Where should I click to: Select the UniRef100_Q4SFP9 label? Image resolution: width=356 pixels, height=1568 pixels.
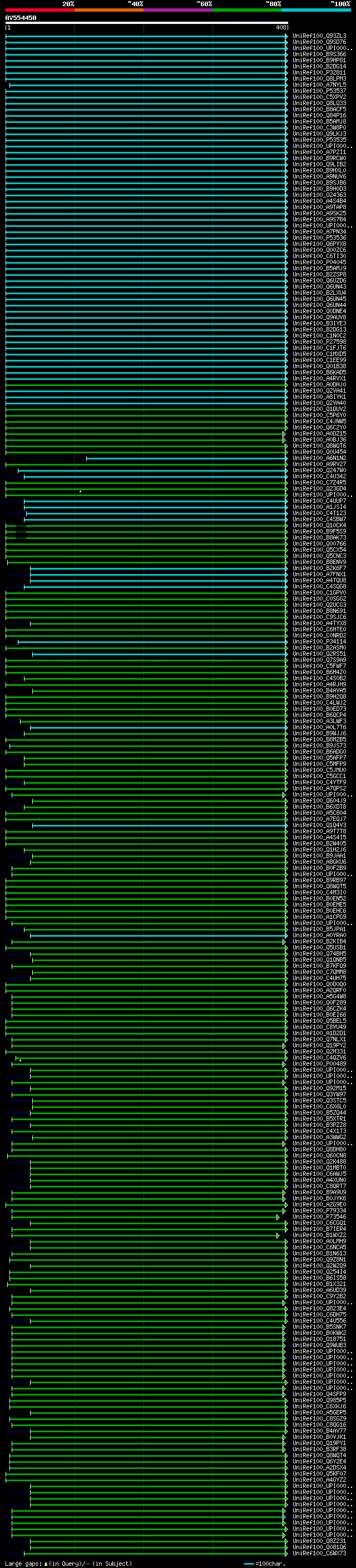point(319,1394)
